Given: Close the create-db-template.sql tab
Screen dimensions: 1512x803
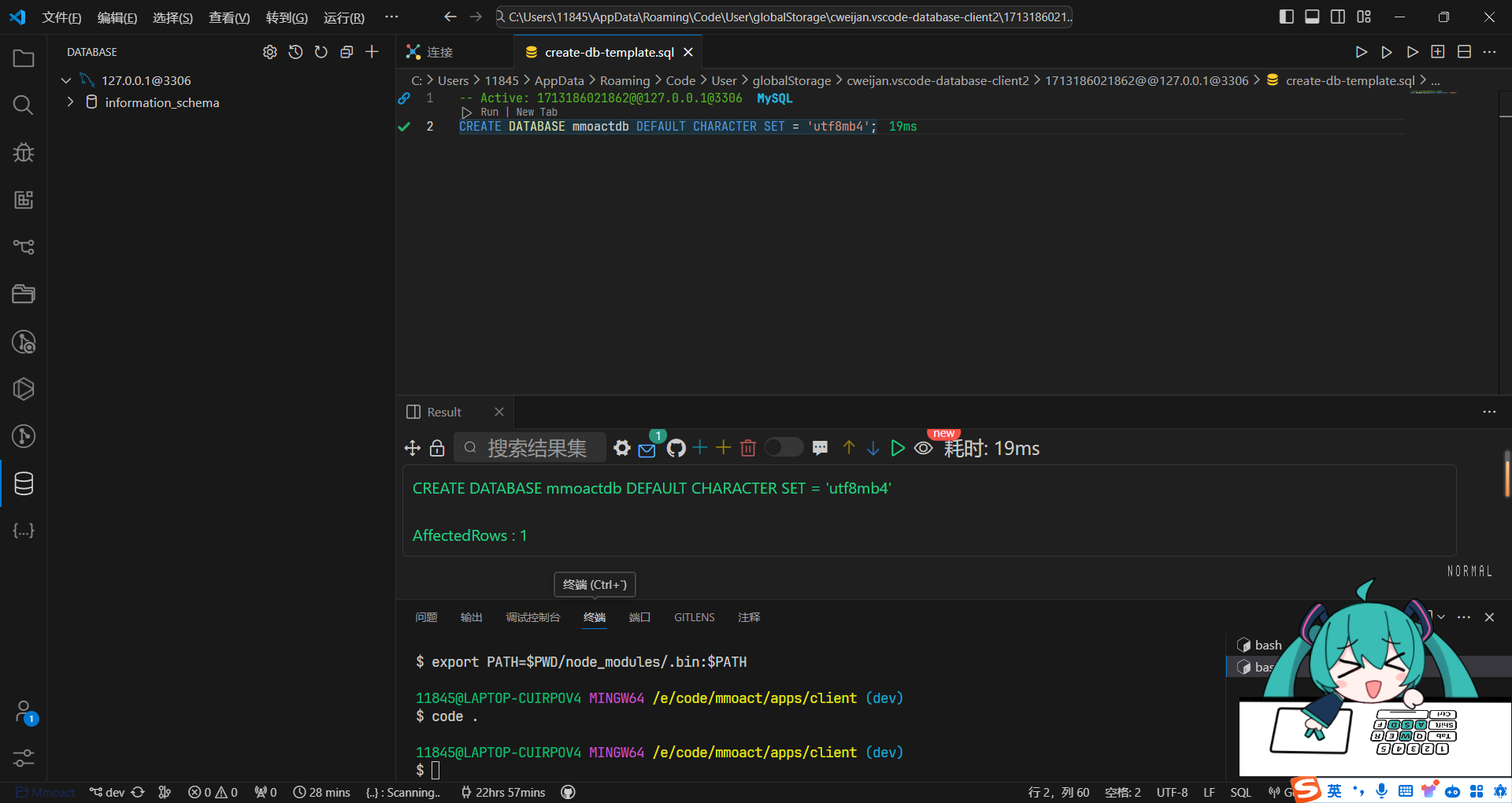Looking at the screenshot, I should [x=688, y=52].
